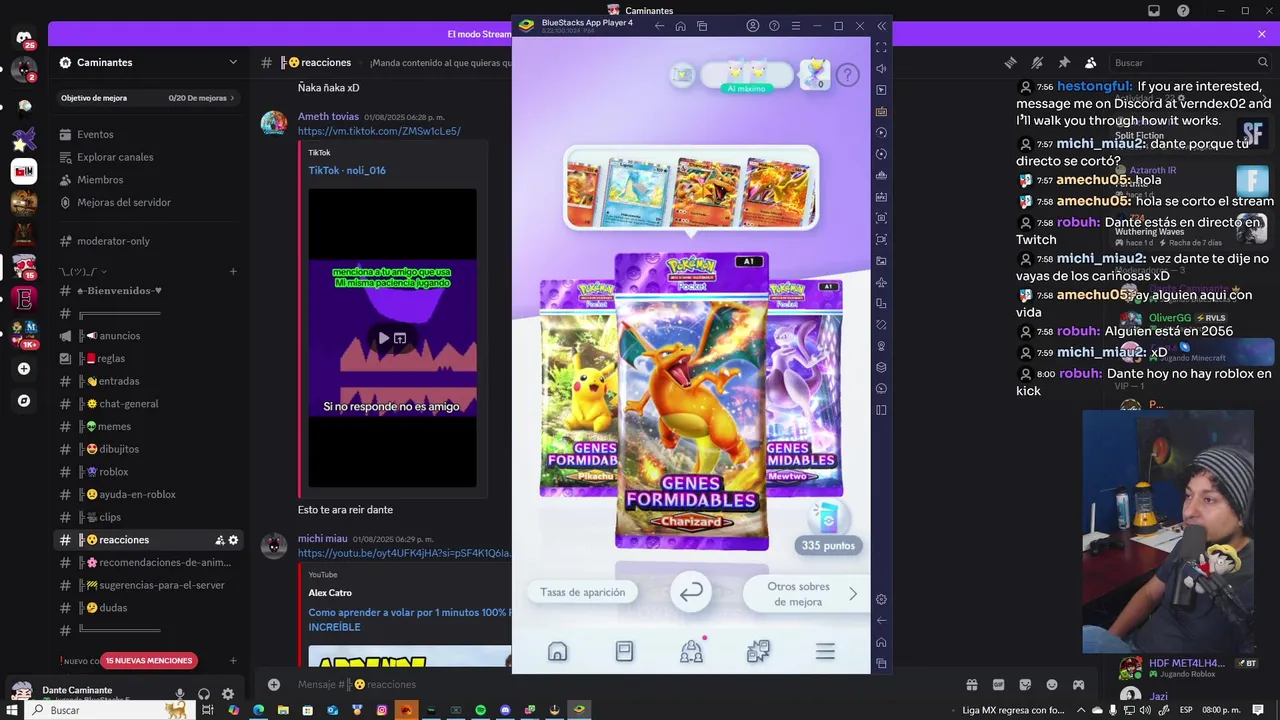
Task: Open Discord emoji picker
Action: coord(1052,684)
